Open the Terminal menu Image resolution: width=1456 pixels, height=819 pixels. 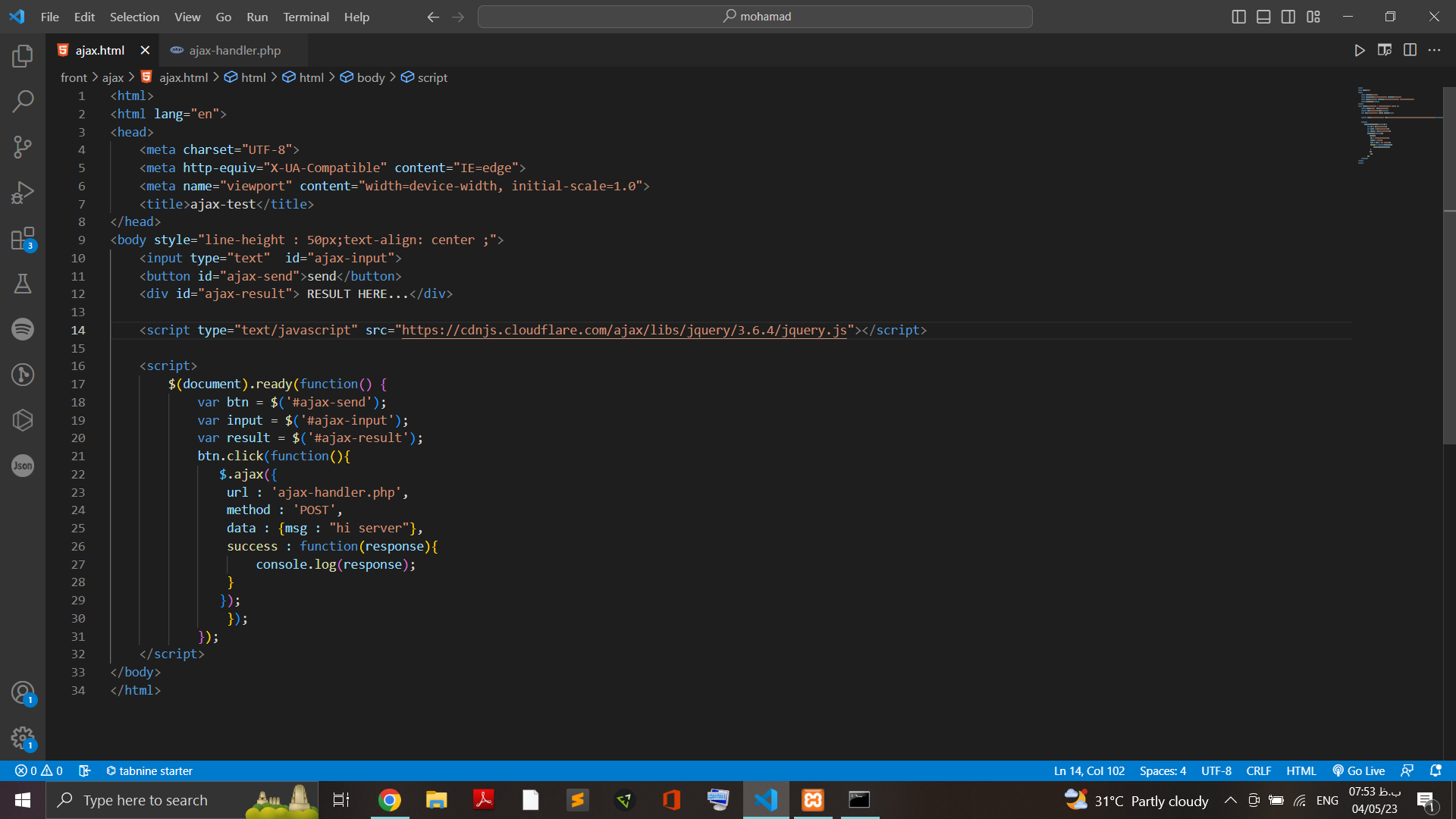(x=306, y=17)
